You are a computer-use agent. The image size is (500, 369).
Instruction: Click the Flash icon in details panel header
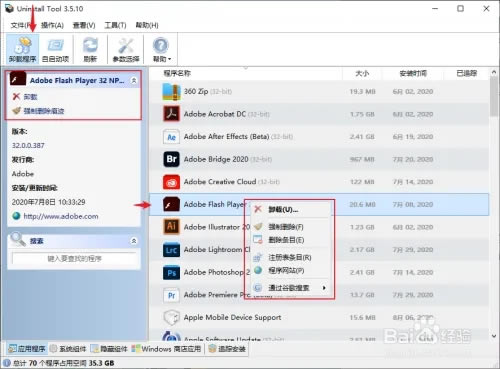tap(18, 79)
